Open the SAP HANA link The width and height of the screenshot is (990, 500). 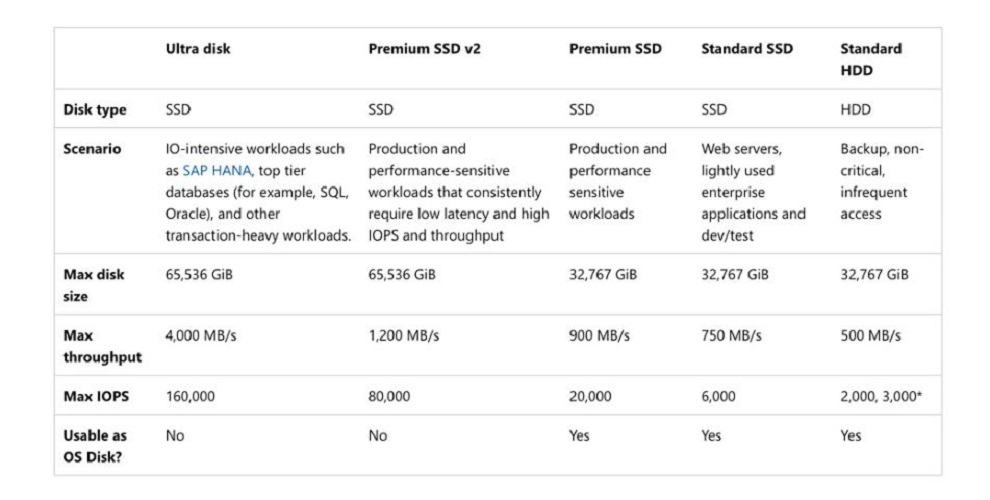pos(217,170)
